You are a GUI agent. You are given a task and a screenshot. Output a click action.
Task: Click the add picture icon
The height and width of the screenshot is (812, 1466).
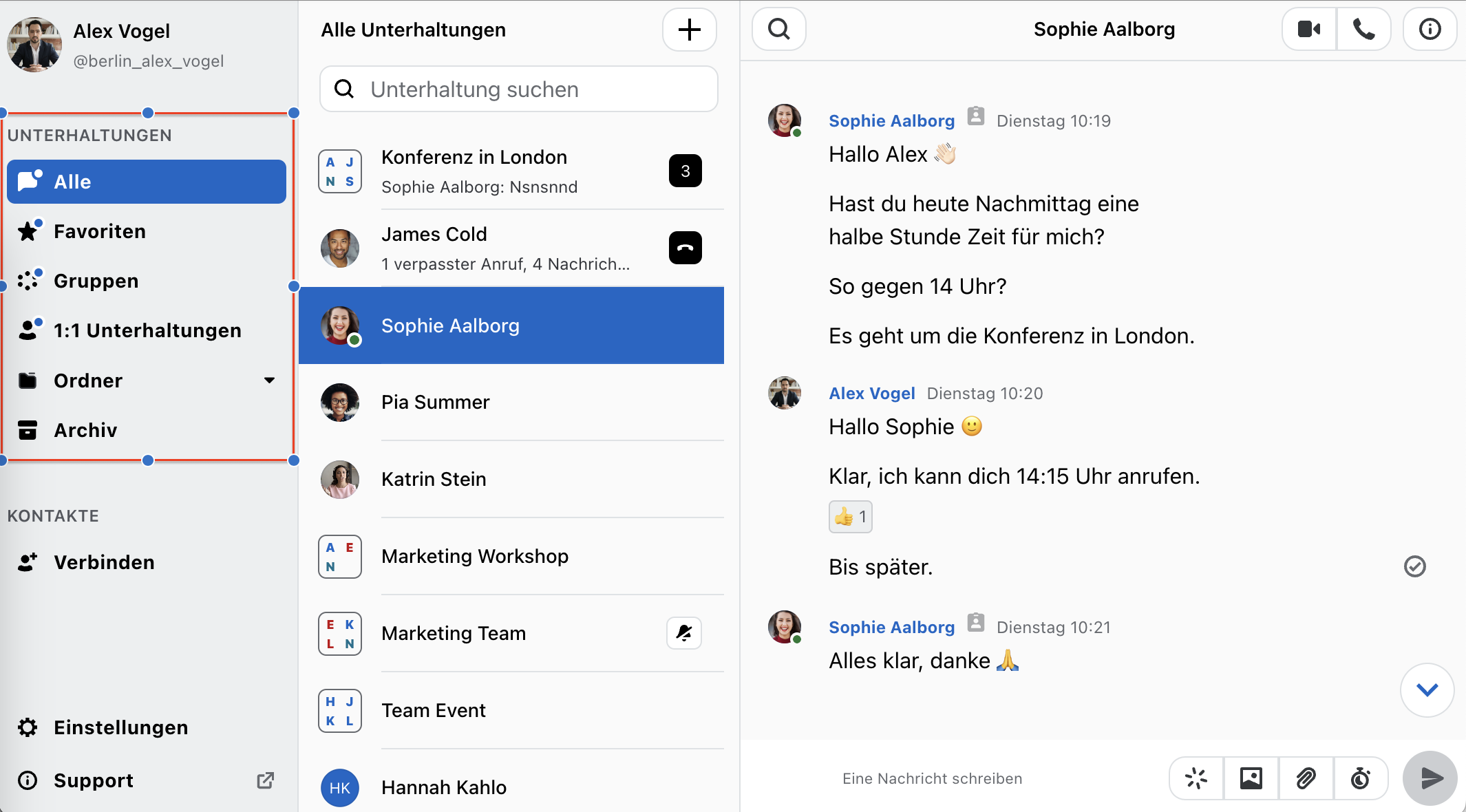[x=1251, y=778]
